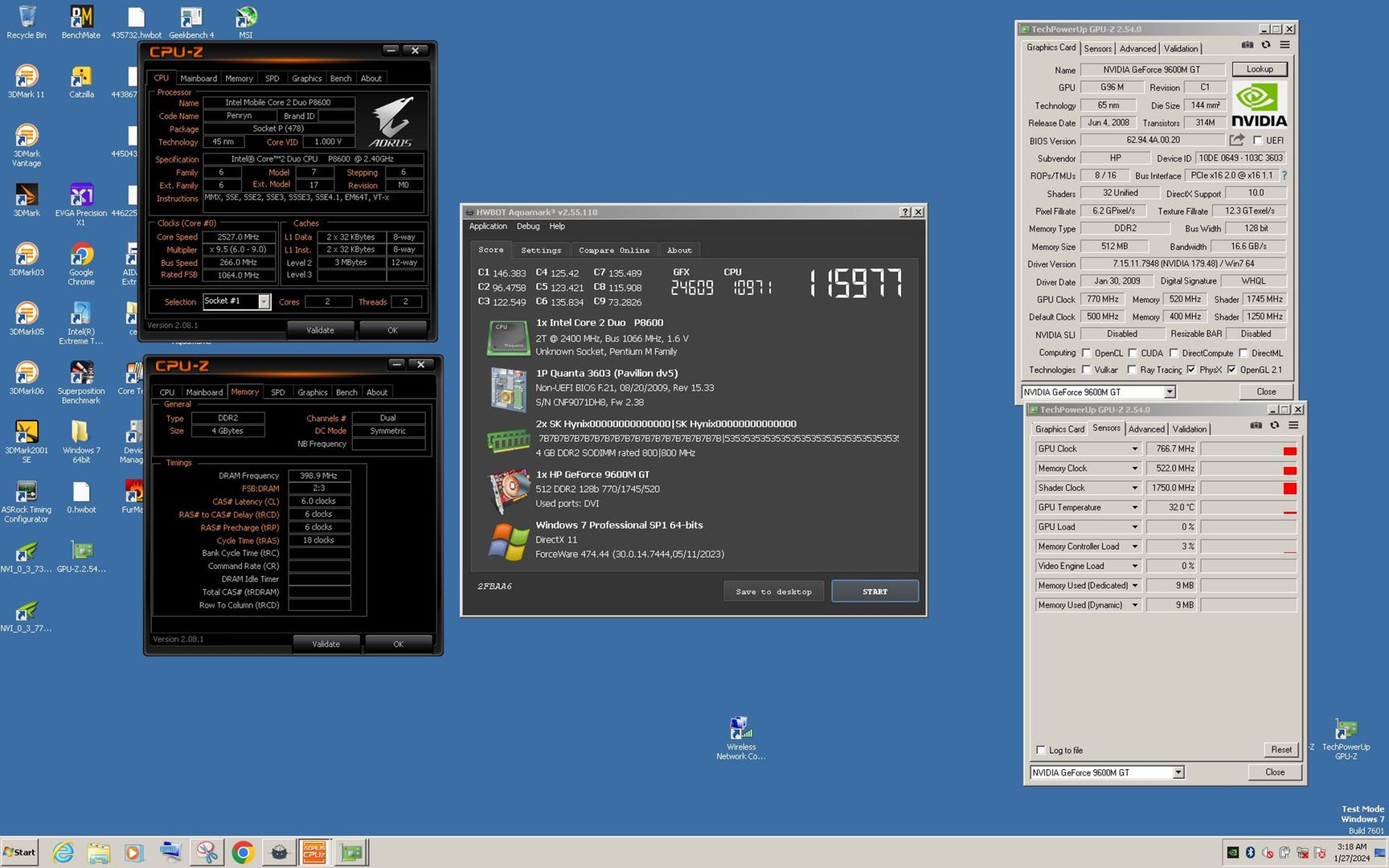Screen dimensions: 1389x868
Task: Toggle DirectCompute checkbox in GPU-Z
Action: click(1174, 353)
